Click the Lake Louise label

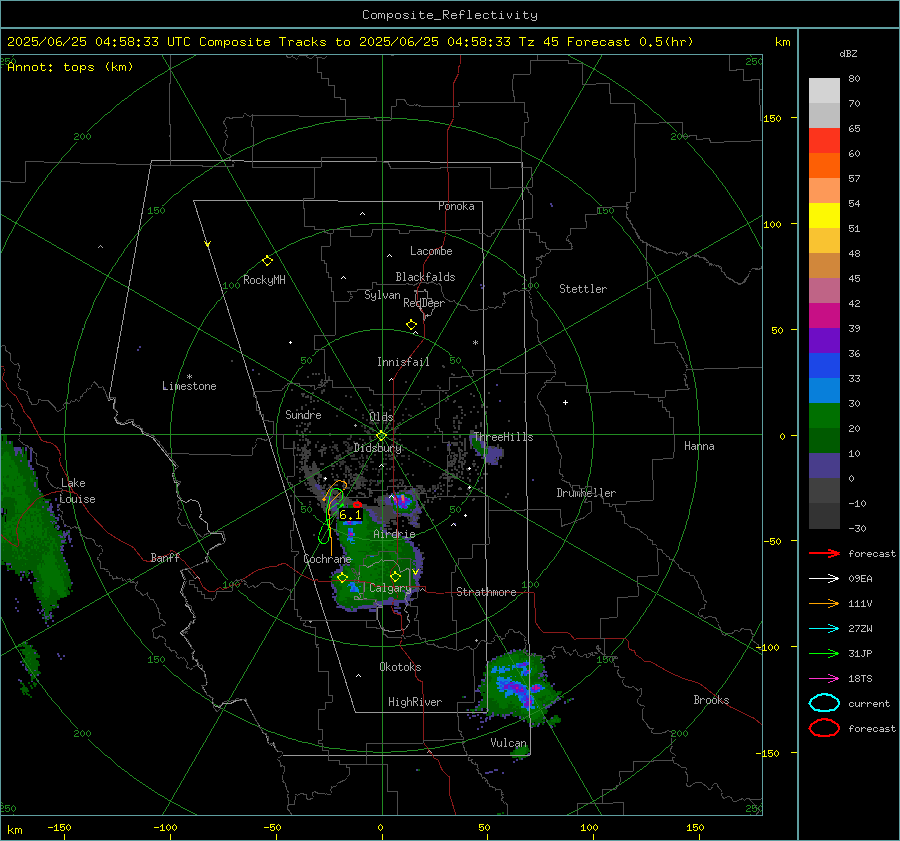tap(77, 491)
